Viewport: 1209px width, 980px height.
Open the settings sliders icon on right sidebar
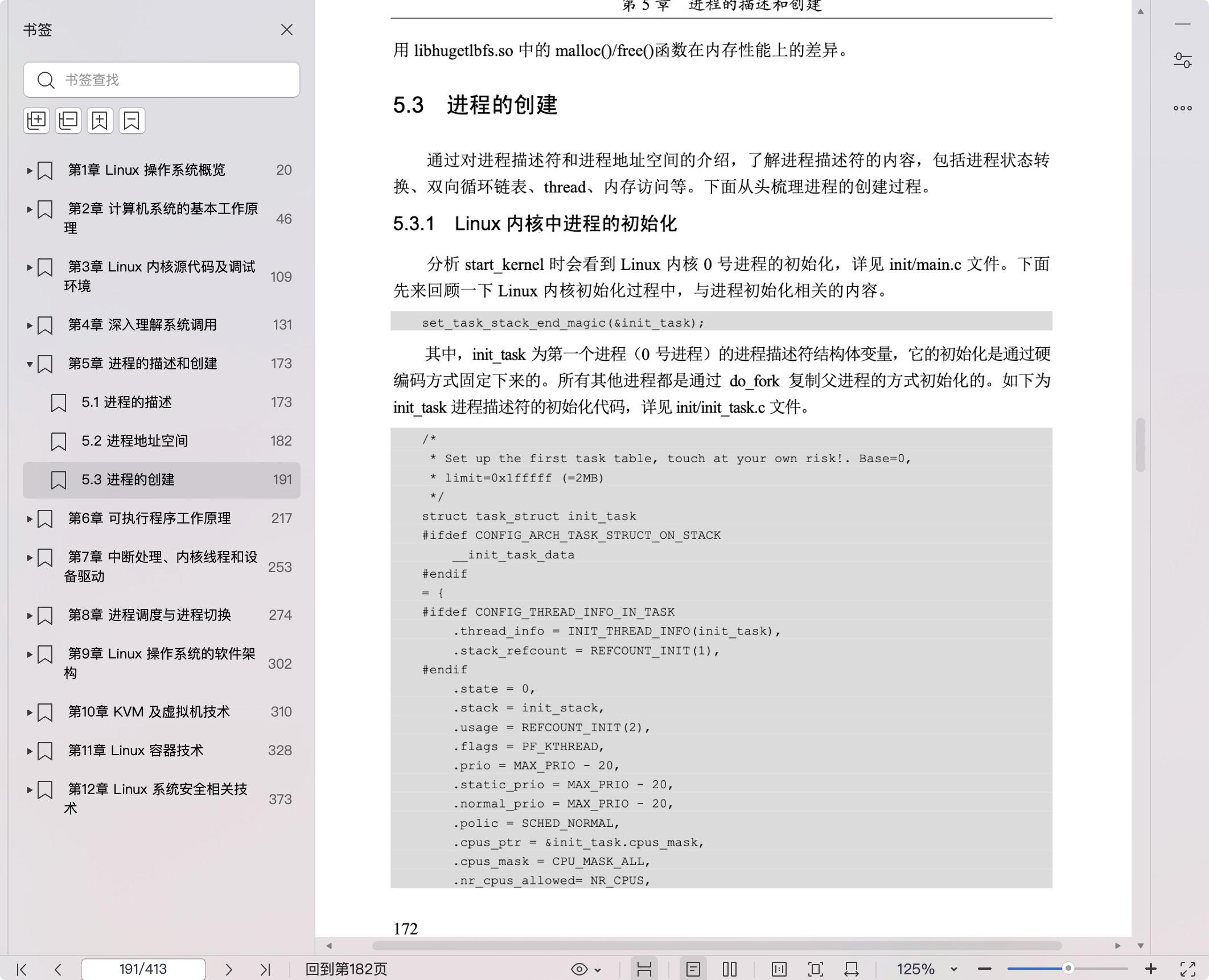click(x=1182, y=60)
